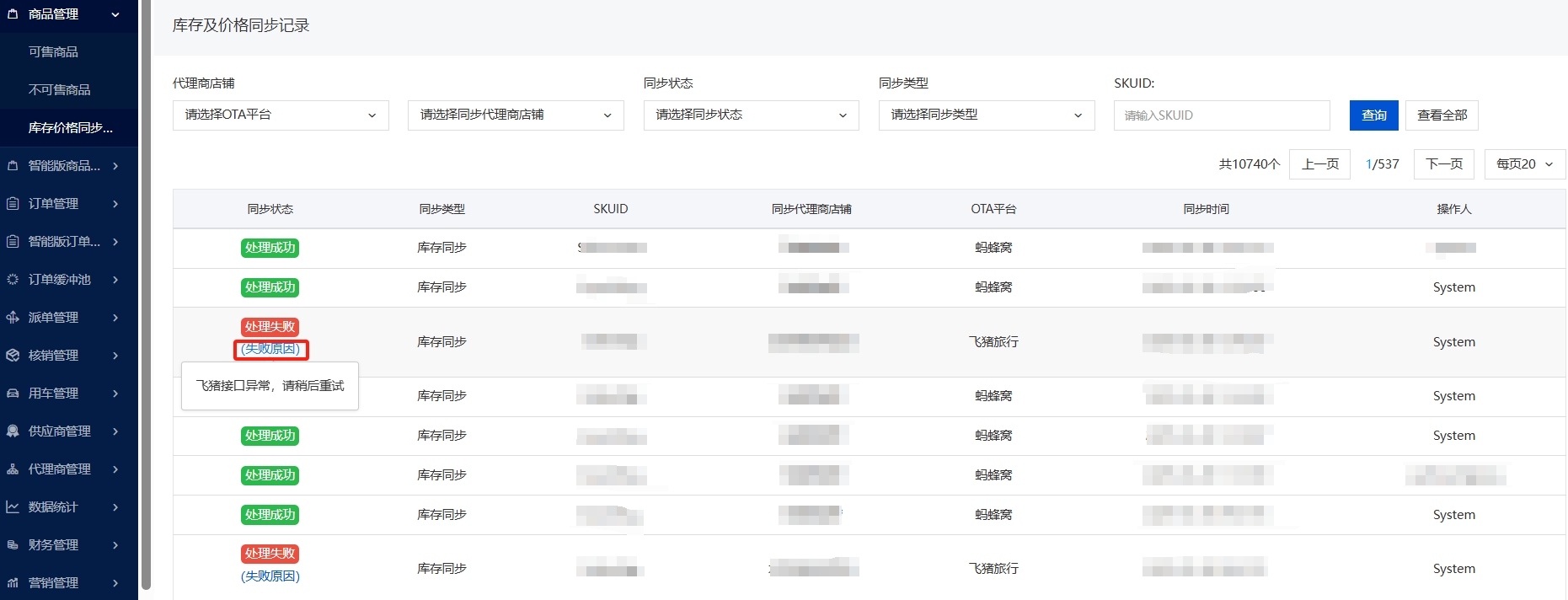Viewport: 1568px width, 600px height.
Task: Click the 供应商管理 sidebar icon
Action: pyautogui.click(x=13, y=431)
